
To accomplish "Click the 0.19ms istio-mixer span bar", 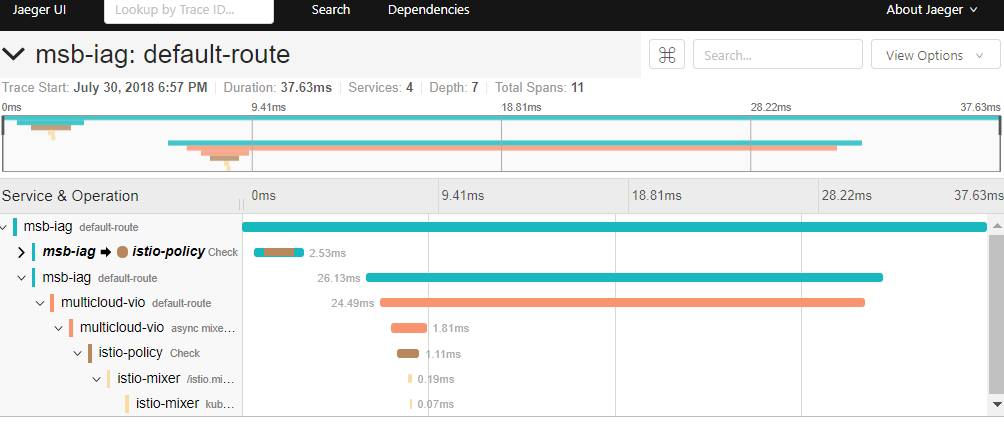I will pyautogui.click(x=410, y=379).
